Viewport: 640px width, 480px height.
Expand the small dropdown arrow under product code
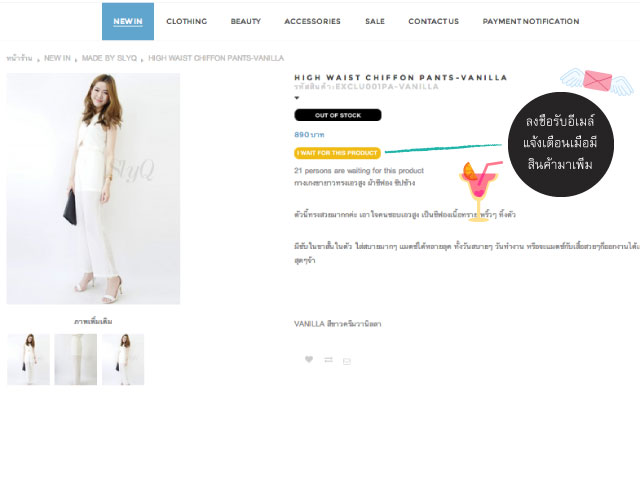[x=297, y=98]
